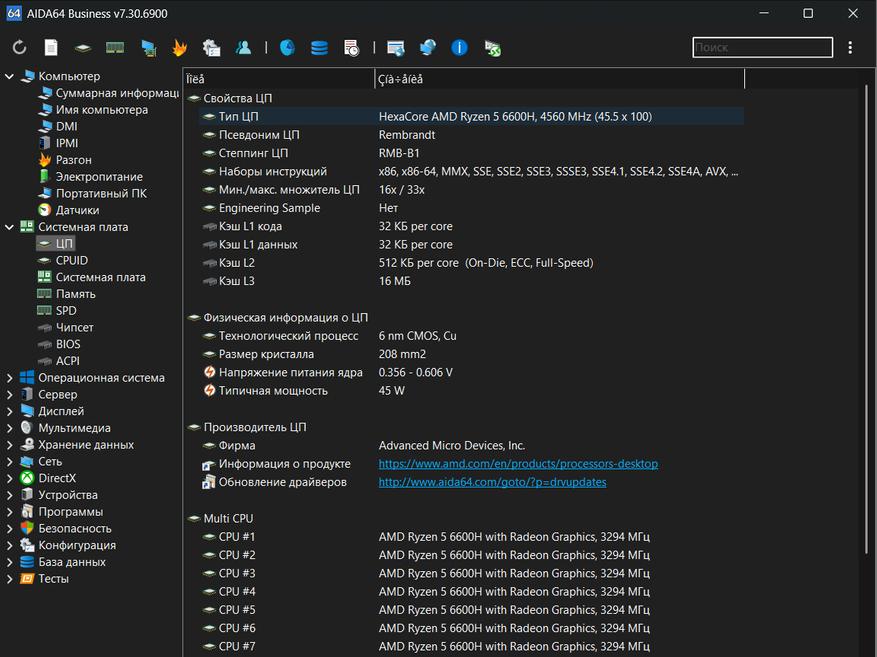Select Память in the tree
Image resolution: width=877 pixels, height=657 pixels.
click(66, 294)
